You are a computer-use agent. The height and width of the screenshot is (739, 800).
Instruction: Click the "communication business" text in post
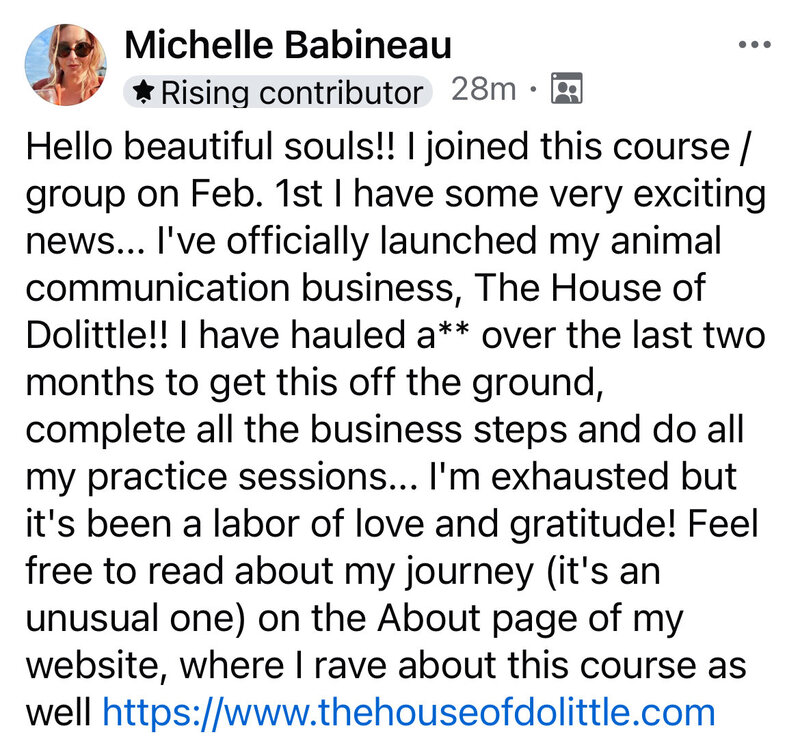point(244,288)
